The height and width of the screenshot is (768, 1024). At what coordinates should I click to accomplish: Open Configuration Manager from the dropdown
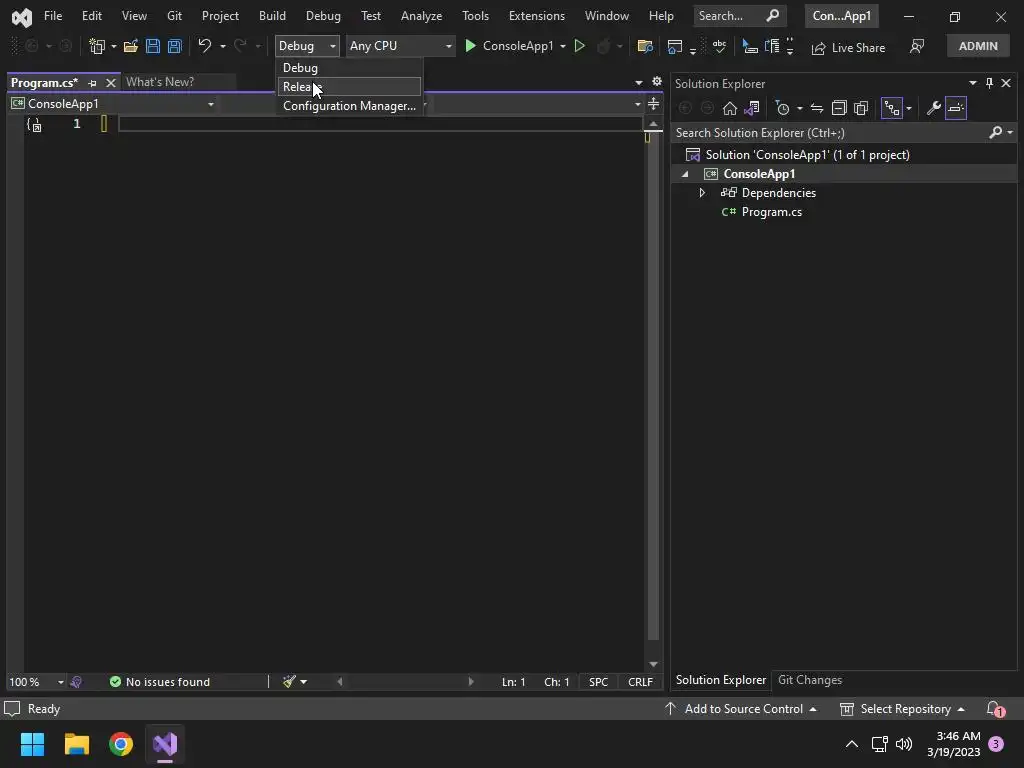coord(349,106)
